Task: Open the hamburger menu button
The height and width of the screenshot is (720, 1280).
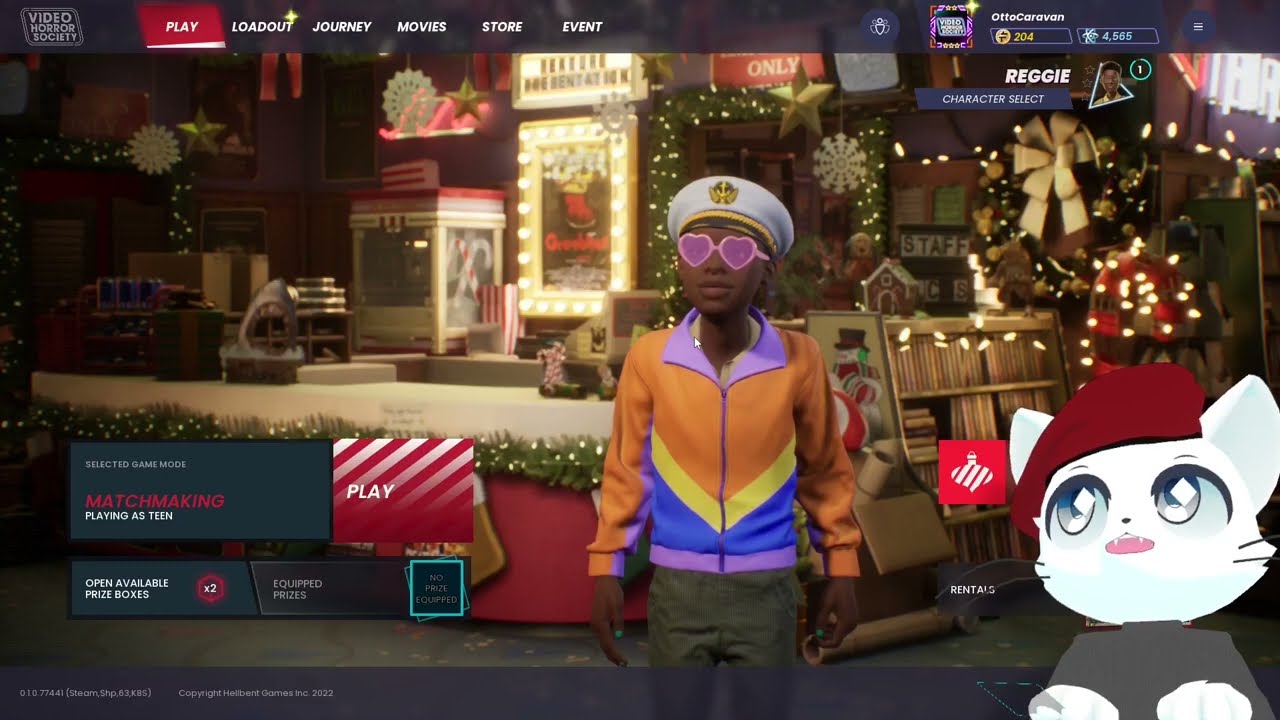Action: click(x=1198, y=27)
